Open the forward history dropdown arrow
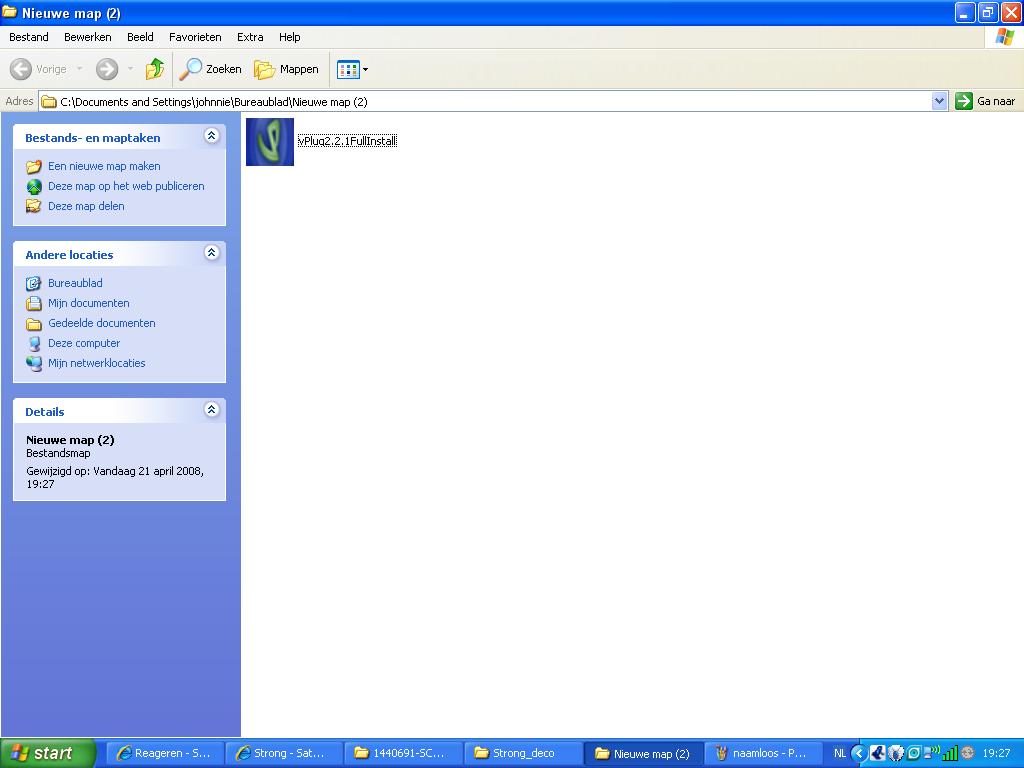This screenshot has height=768, width=1024. point(130,69)
